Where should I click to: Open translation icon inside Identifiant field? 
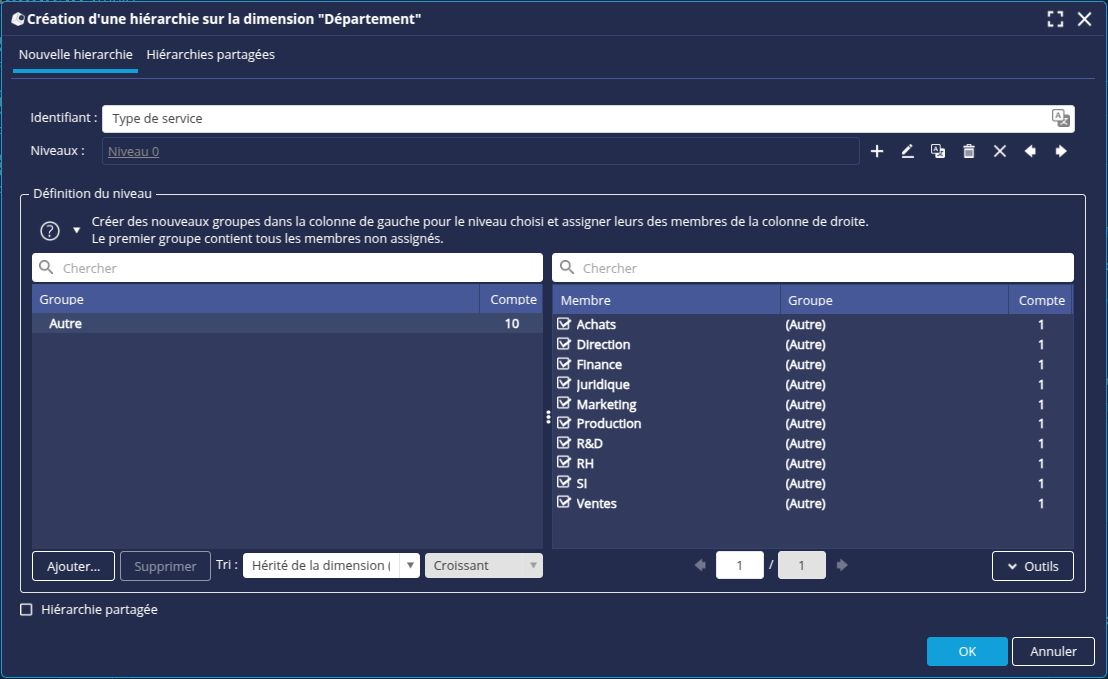(x=1060, y=118)
